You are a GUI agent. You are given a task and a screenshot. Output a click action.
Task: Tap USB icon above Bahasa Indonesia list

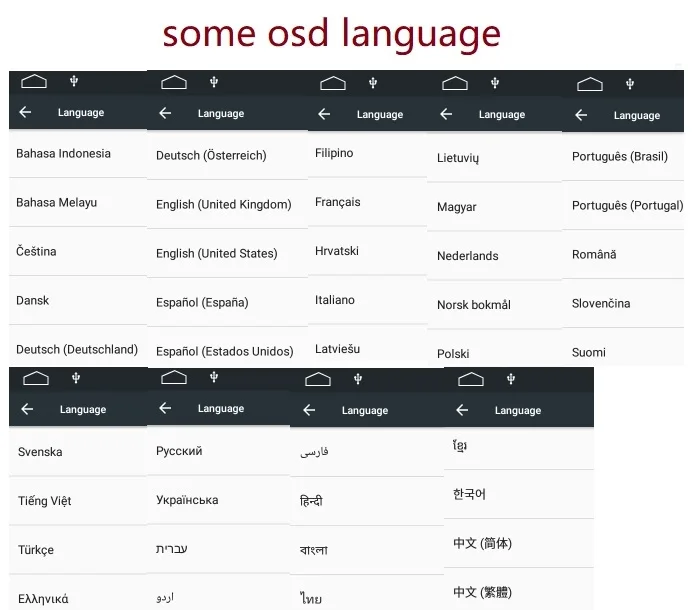click(74, 81)
